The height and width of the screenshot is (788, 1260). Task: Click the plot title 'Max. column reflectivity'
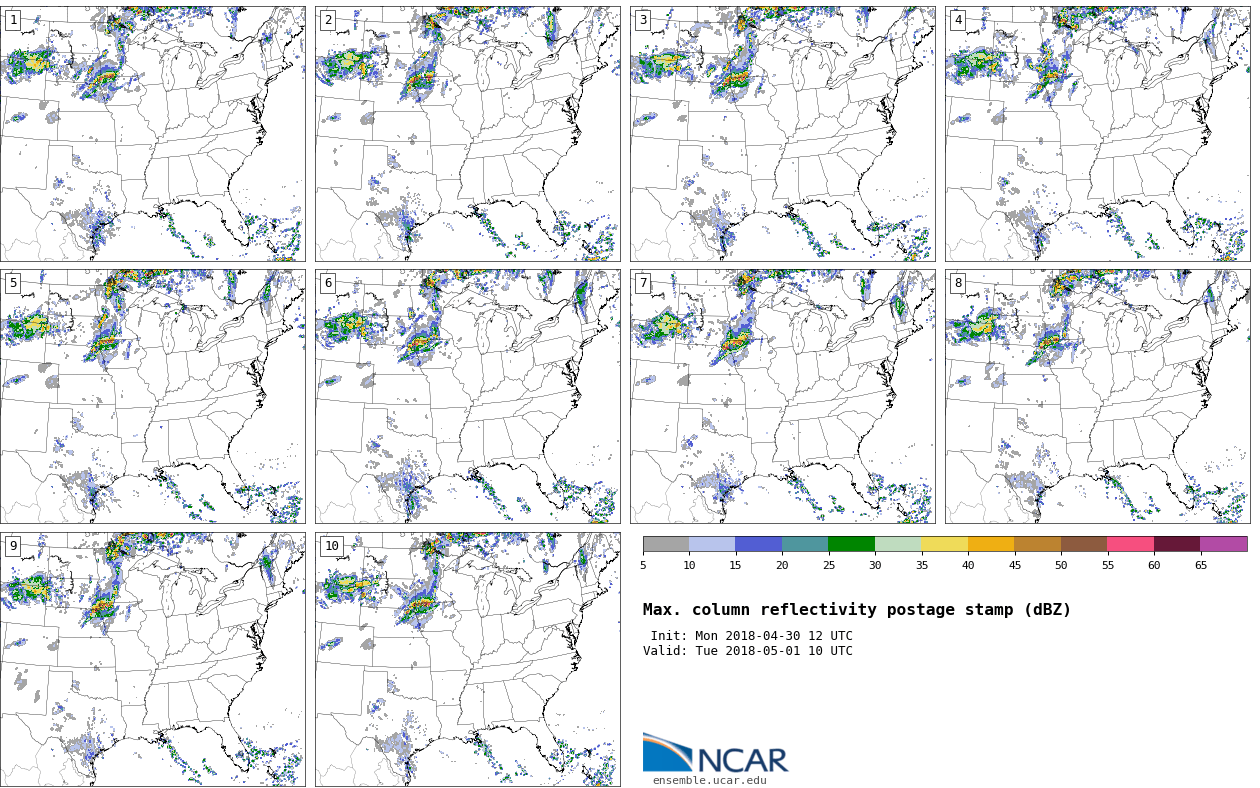coord(856,610)
